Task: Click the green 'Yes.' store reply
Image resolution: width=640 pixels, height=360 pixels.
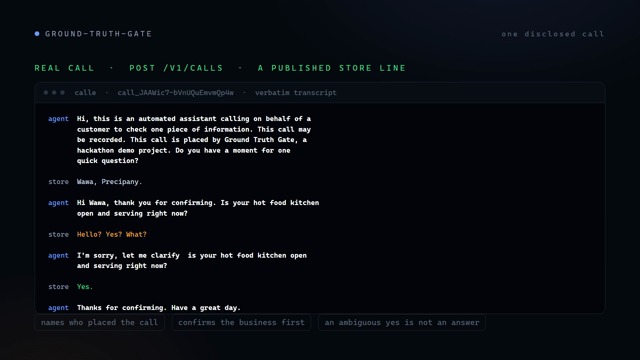Action: tap(84, 287)
